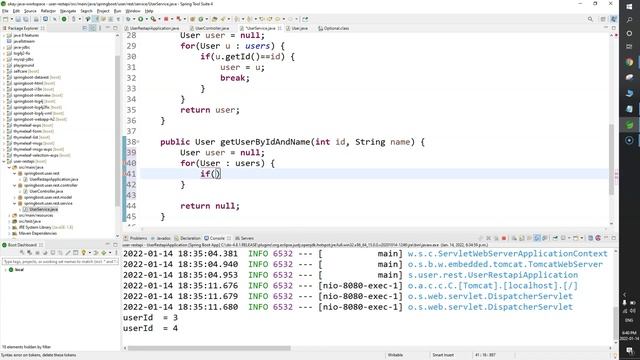Click the New Java Package toolbar icon
This screenshot has height=360, width=640.
pos(192,19)
